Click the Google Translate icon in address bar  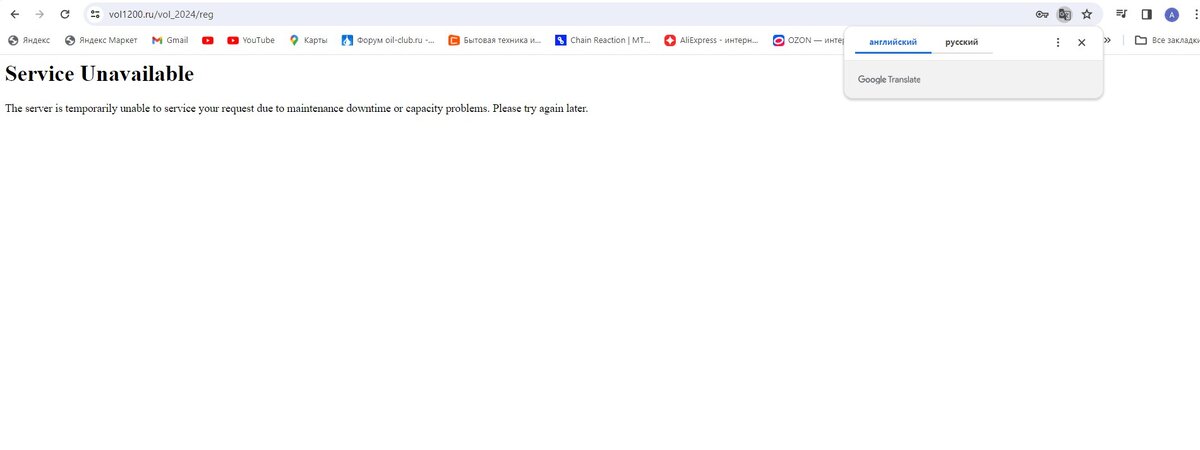(x=1065, y=14)
